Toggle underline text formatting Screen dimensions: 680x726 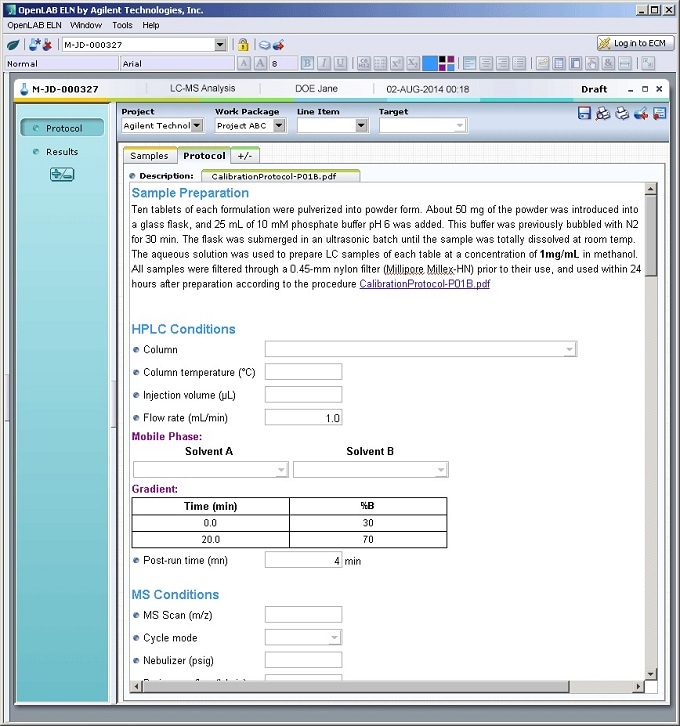click(341, 64)
